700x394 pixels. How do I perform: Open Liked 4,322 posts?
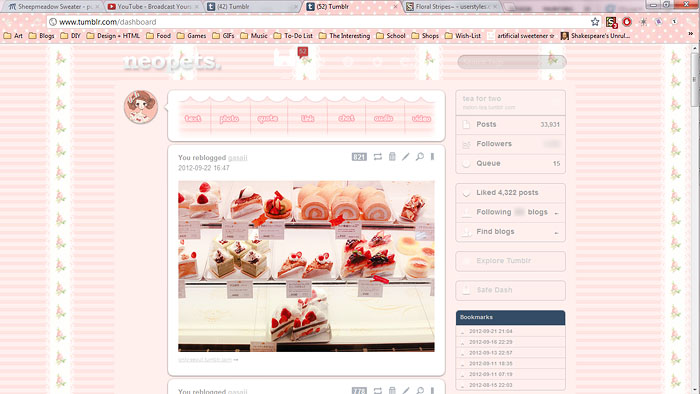tap(511, 193)
